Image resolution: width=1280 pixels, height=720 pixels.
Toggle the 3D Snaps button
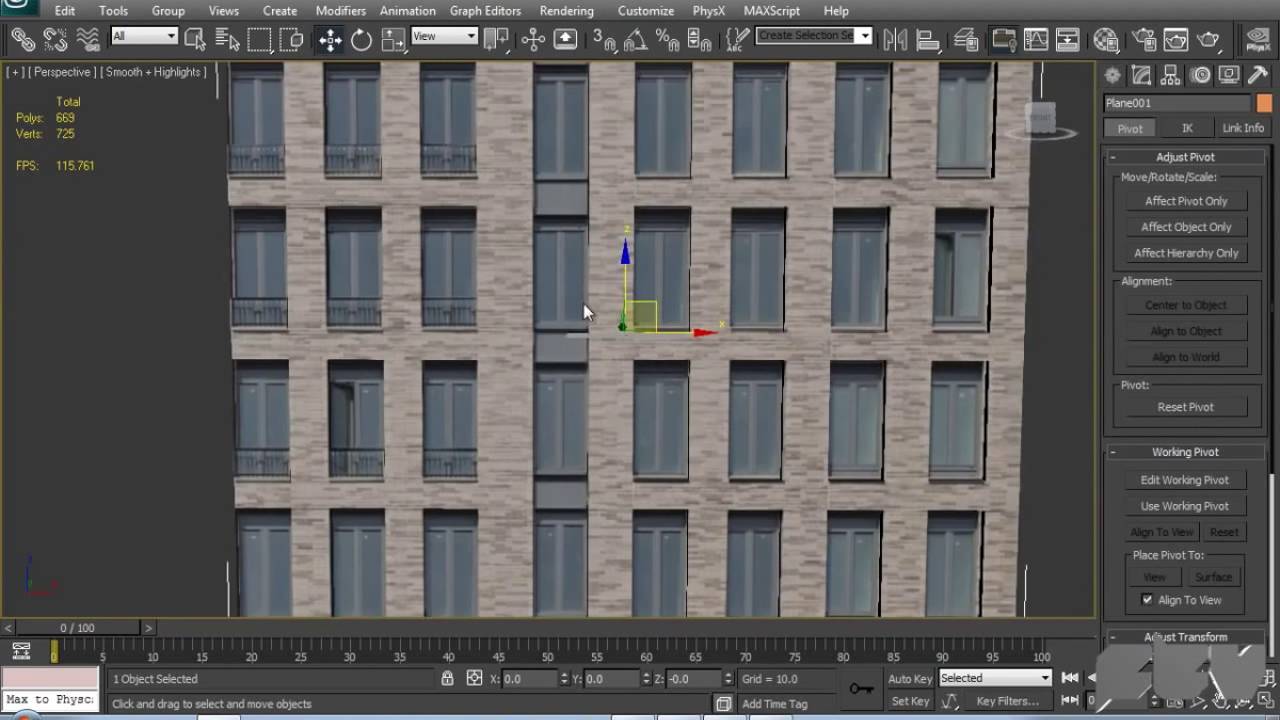[603, 39]
